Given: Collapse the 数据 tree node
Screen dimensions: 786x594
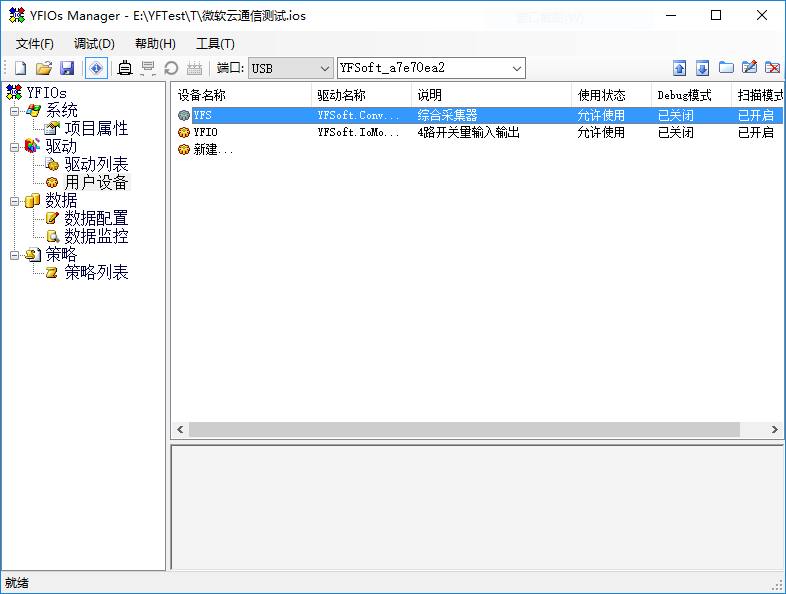Looking at the screenshot, I should point(15,201).
